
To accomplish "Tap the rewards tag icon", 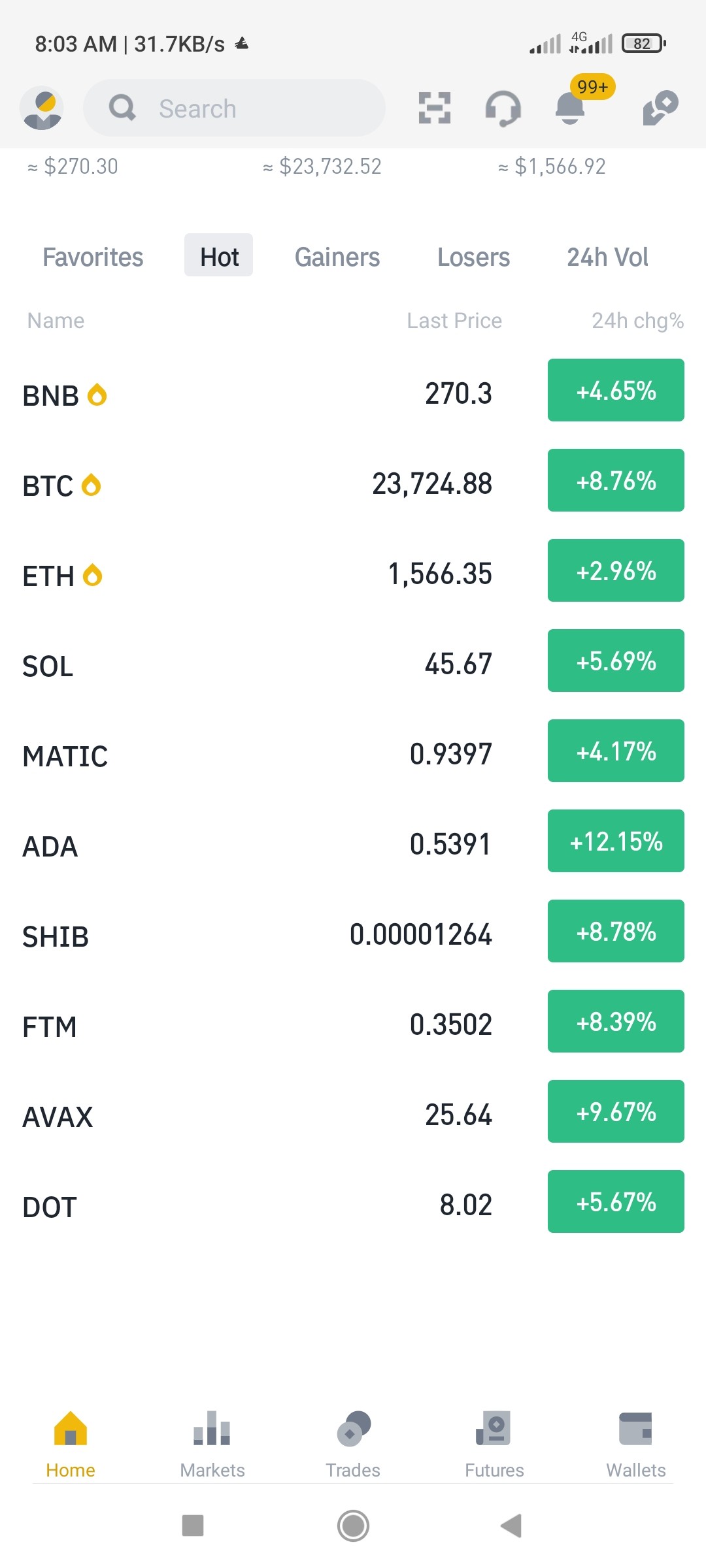I will tap(660, 108).
